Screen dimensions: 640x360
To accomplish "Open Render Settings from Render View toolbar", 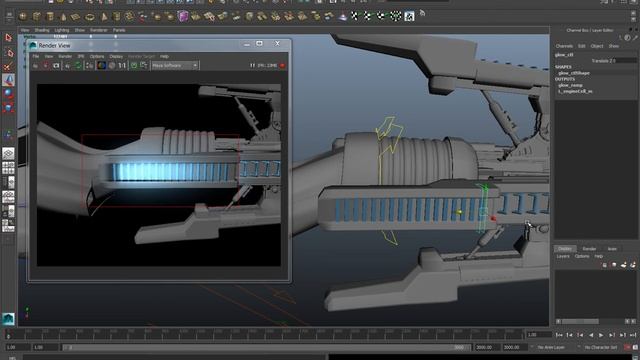I will click(89, 65).
